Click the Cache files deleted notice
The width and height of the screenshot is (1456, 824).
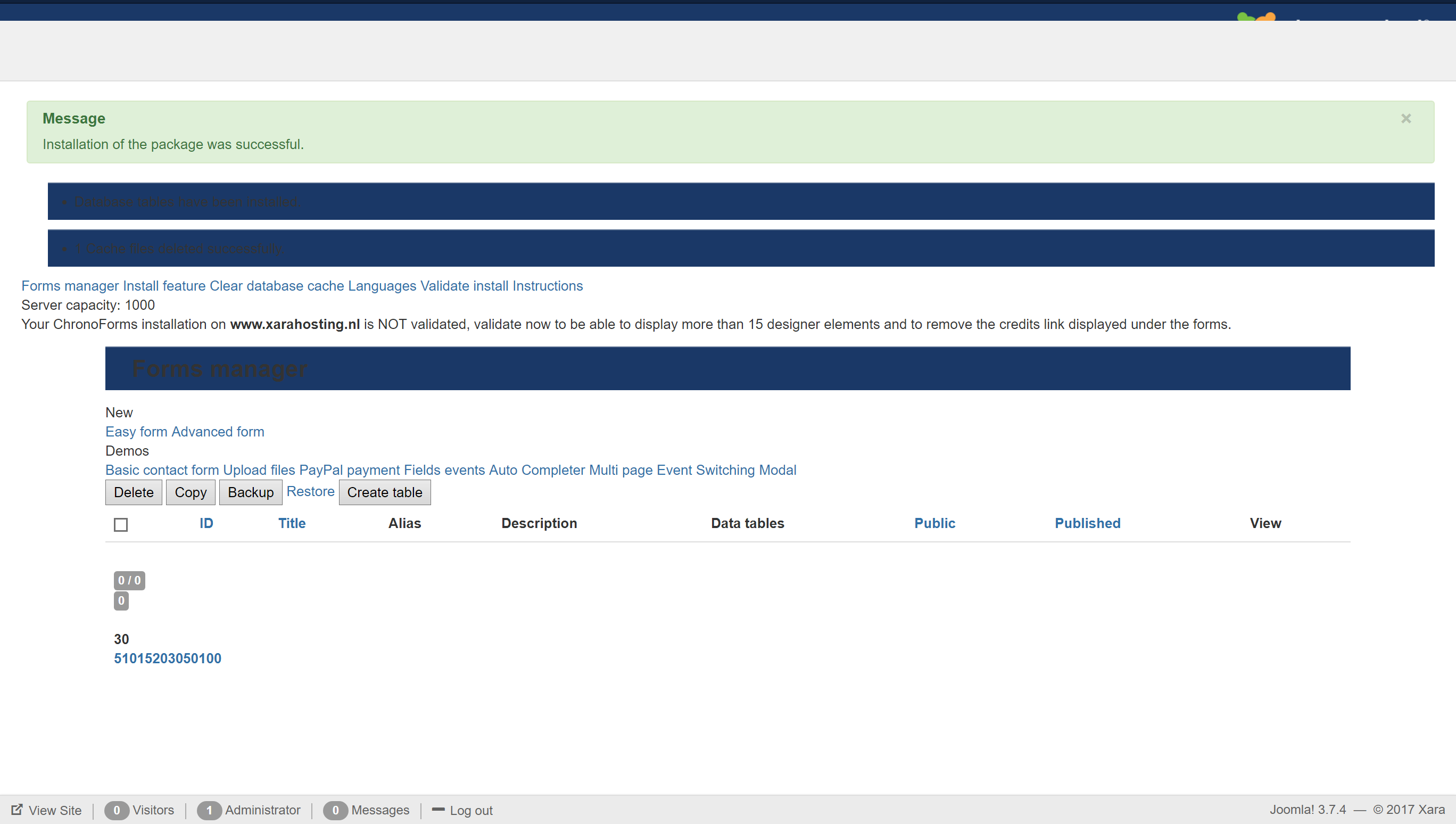741,248
